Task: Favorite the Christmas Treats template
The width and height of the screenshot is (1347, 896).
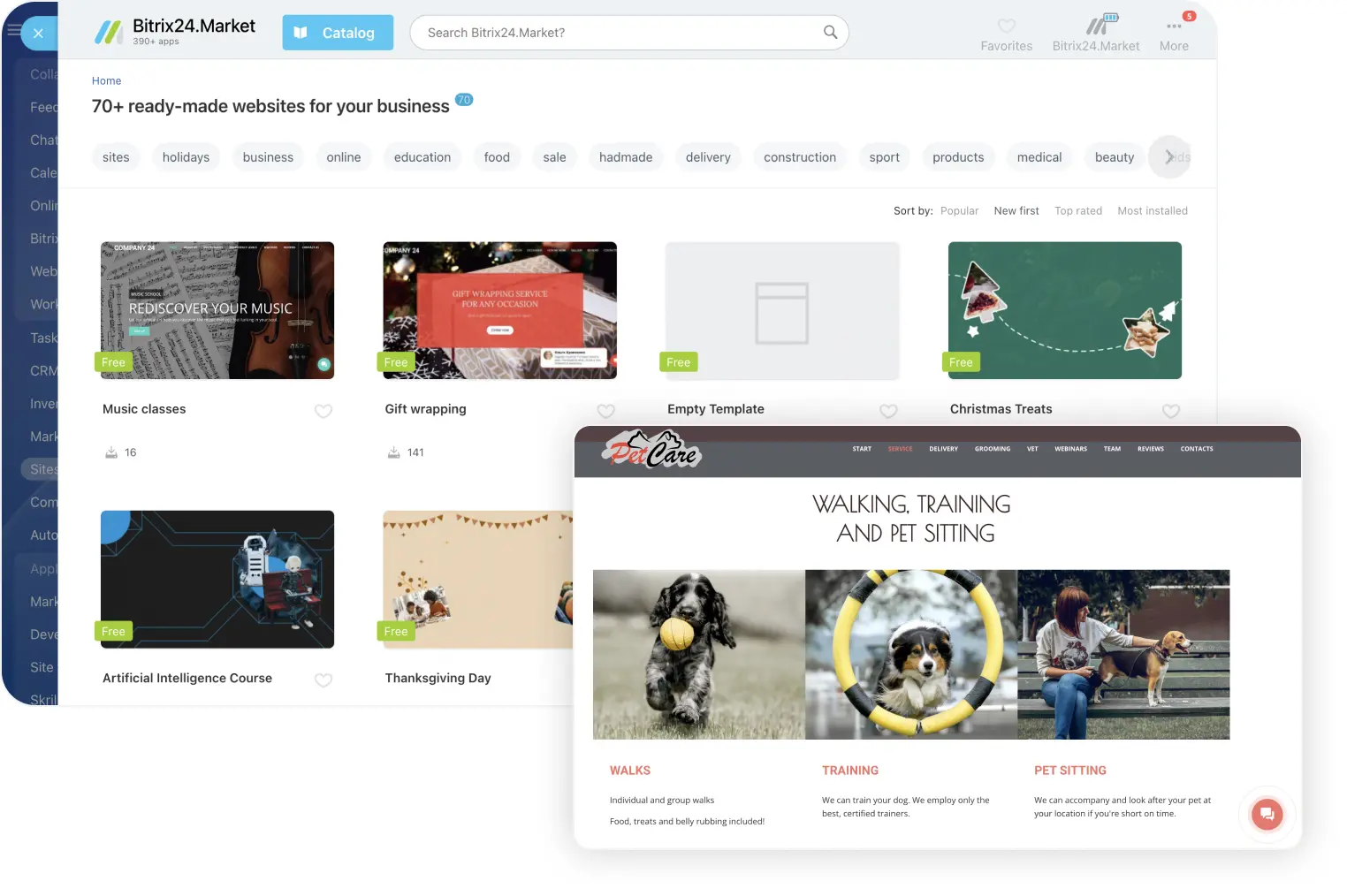Action: pos(1170,411)
